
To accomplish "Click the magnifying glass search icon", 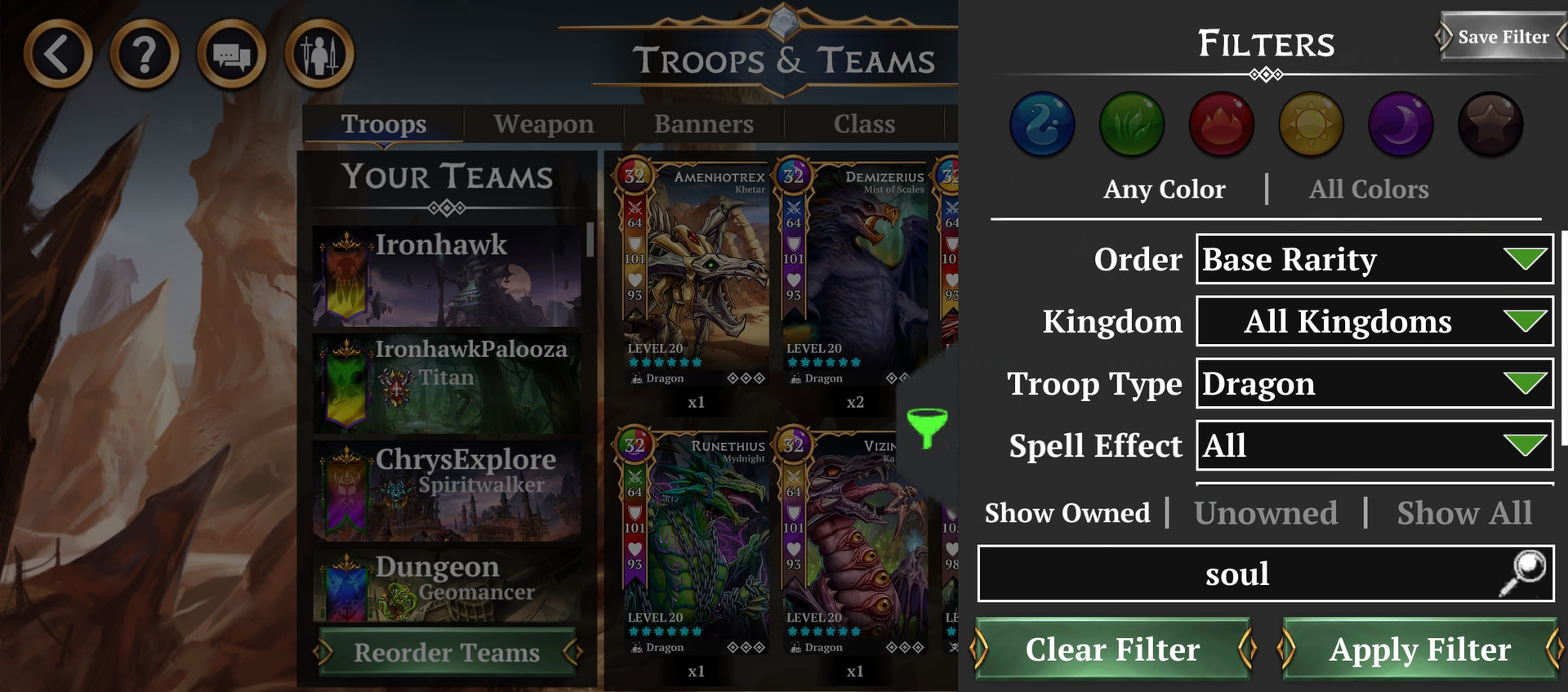I will (1524, 573).
